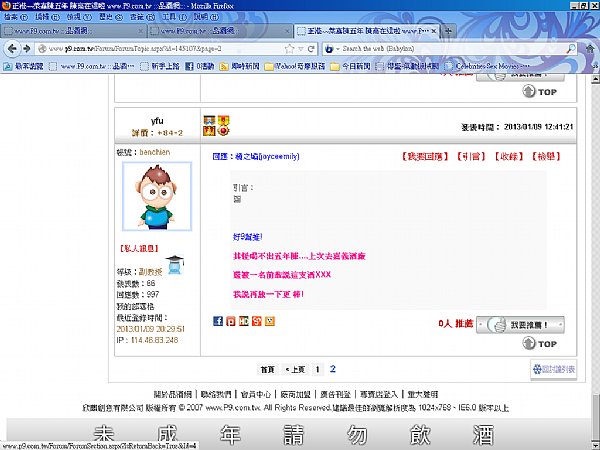Close the active forum topic tab
This screenshot has width=600, height=450.
click(434, 31)
